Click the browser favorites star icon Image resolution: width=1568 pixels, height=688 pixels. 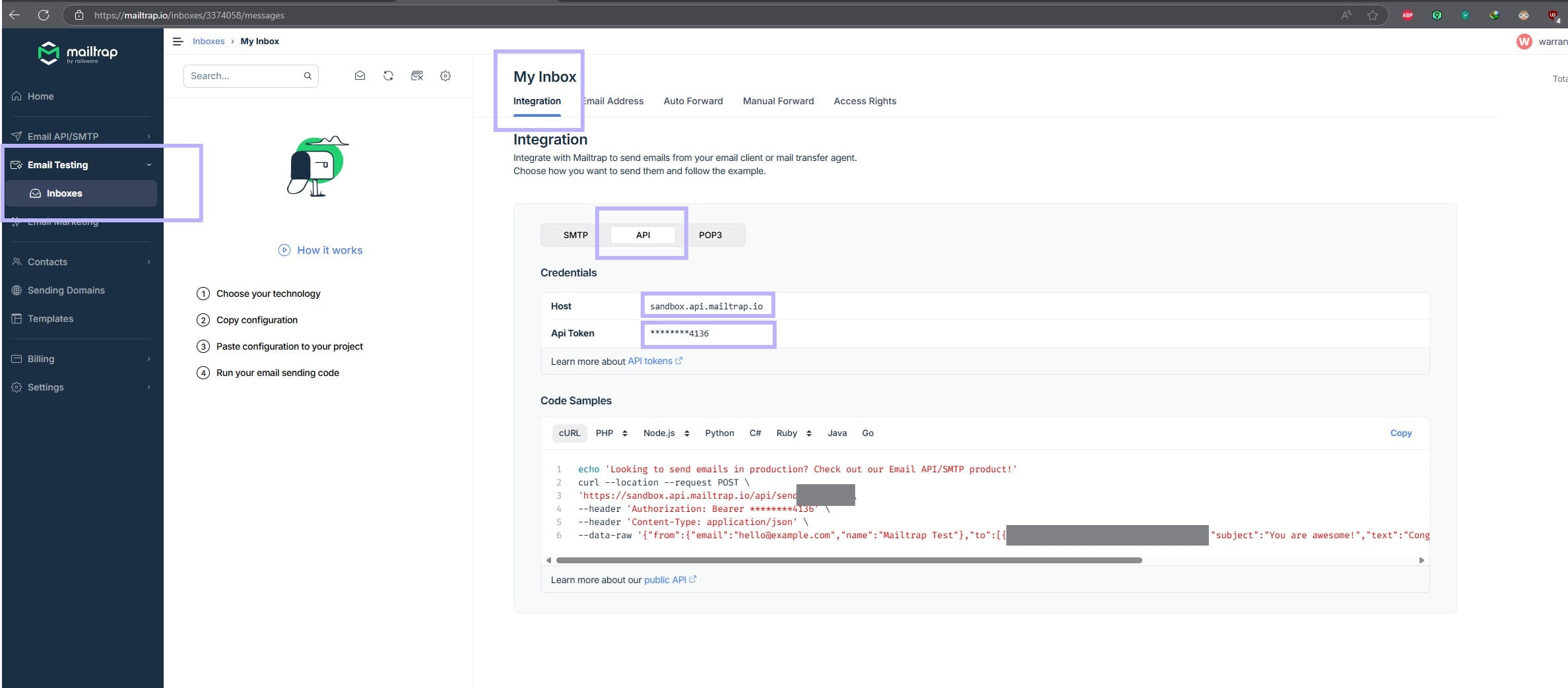pyautogui.click(x=1373, y=15)
